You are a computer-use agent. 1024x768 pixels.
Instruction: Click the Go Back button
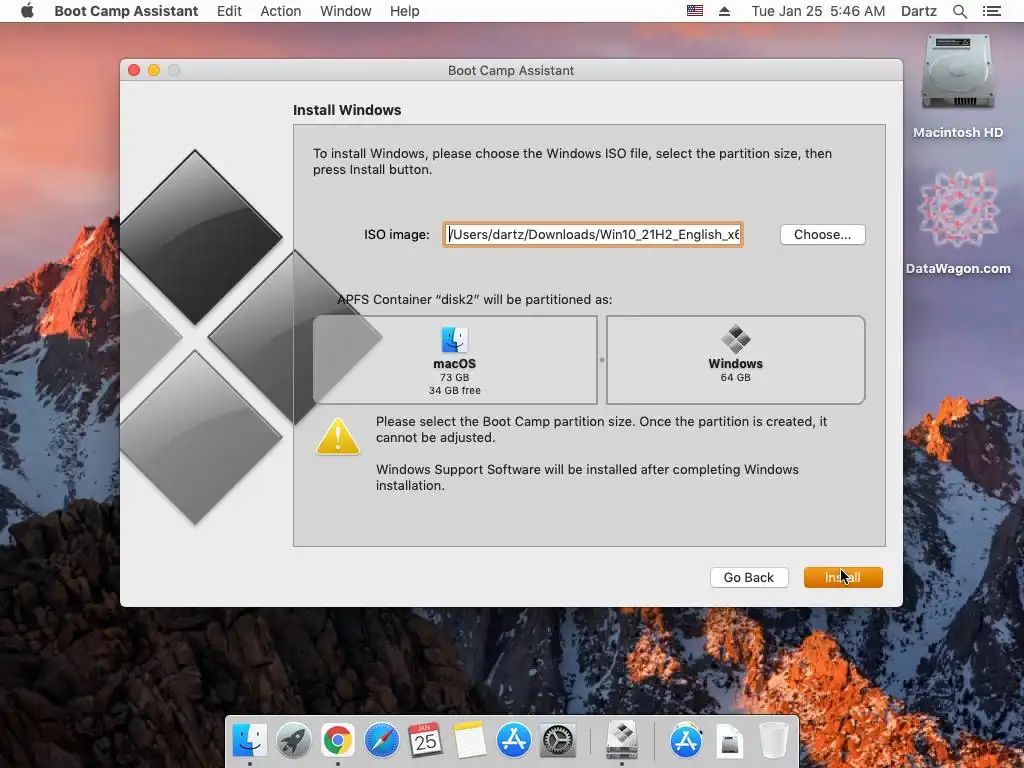(x=749, y=577)
